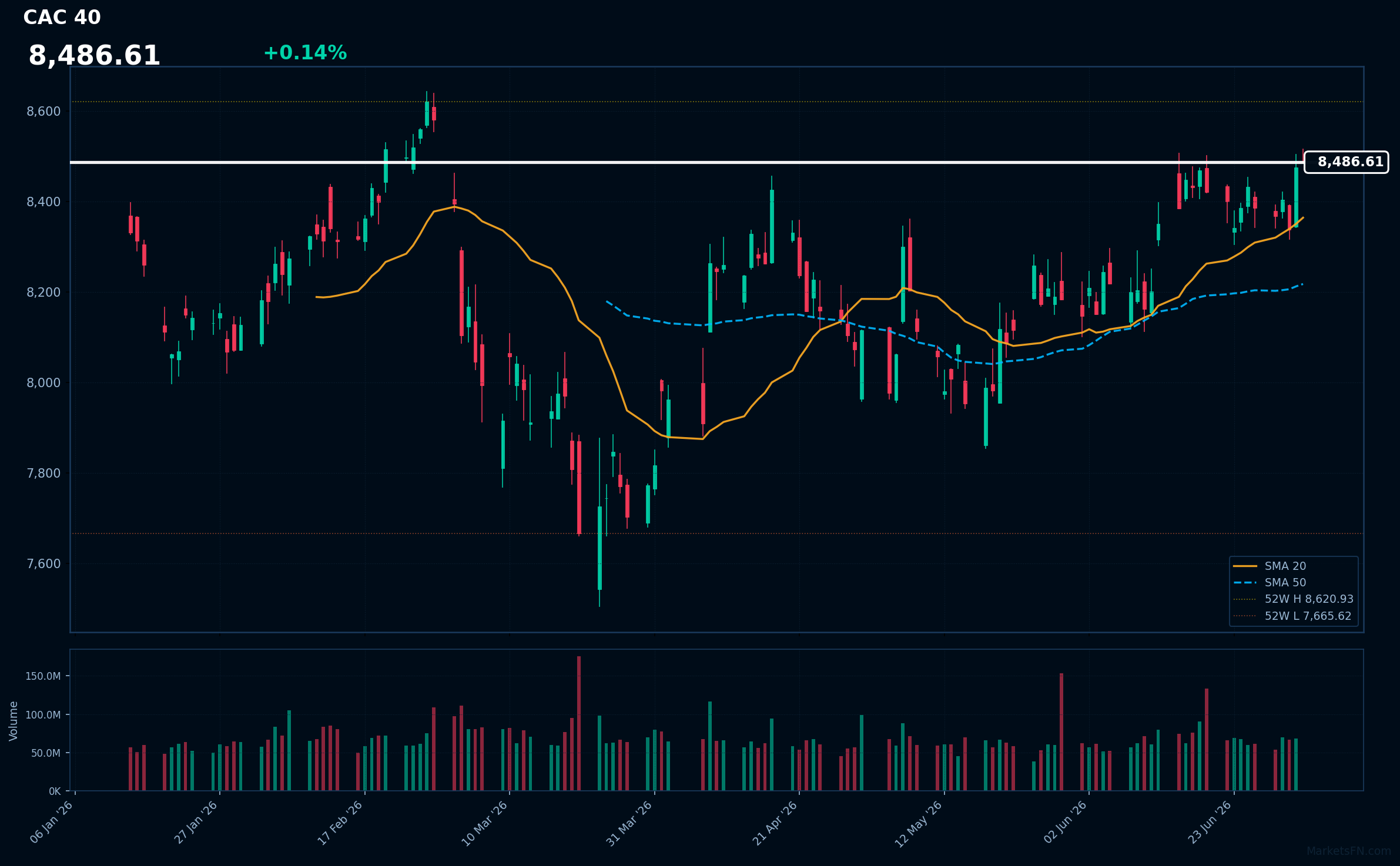This screenshot has width=1400, height=866.
Task: Click the 12 May '26 date label
Action: click(919, 824)
